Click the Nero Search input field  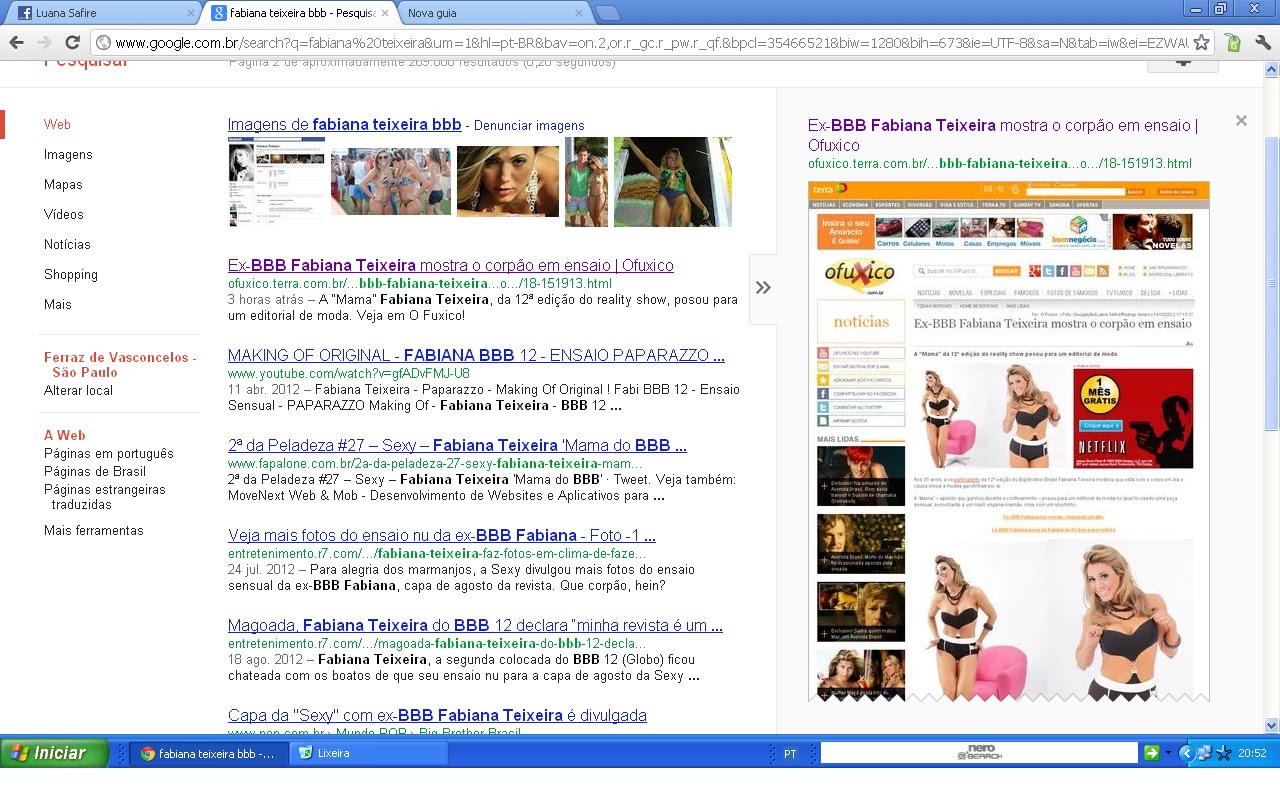pyautogui.click(x=979, y=753)
